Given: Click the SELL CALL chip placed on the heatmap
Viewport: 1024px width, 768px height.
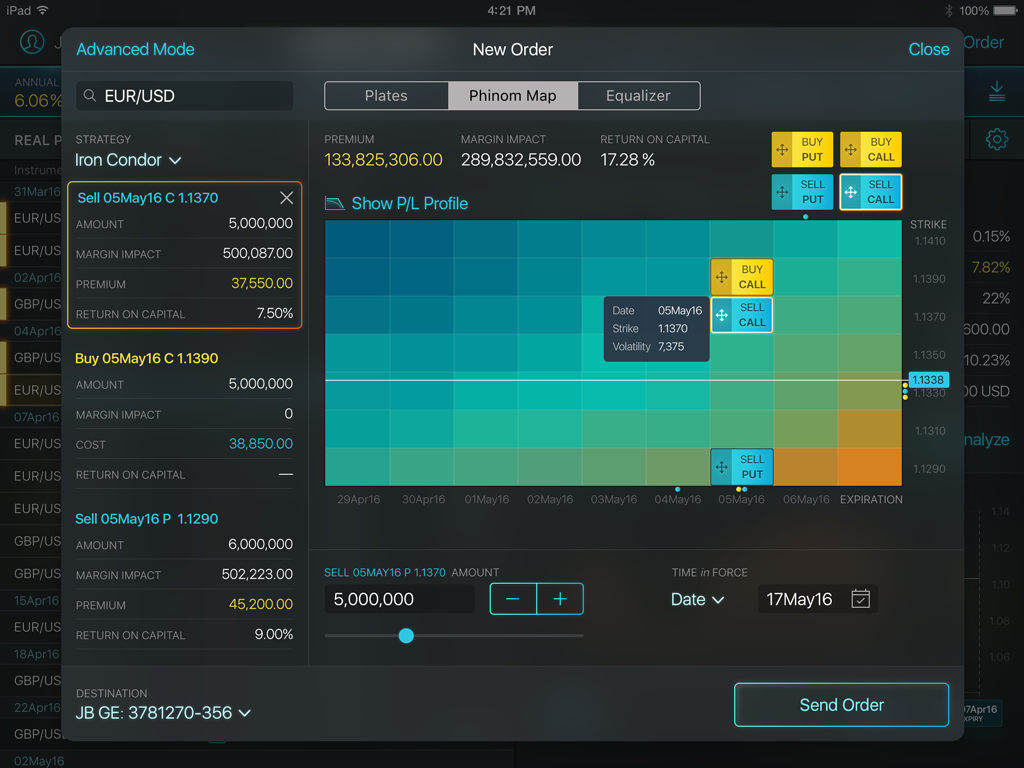Looking at the screenshot, I should [x=741, y=315].
